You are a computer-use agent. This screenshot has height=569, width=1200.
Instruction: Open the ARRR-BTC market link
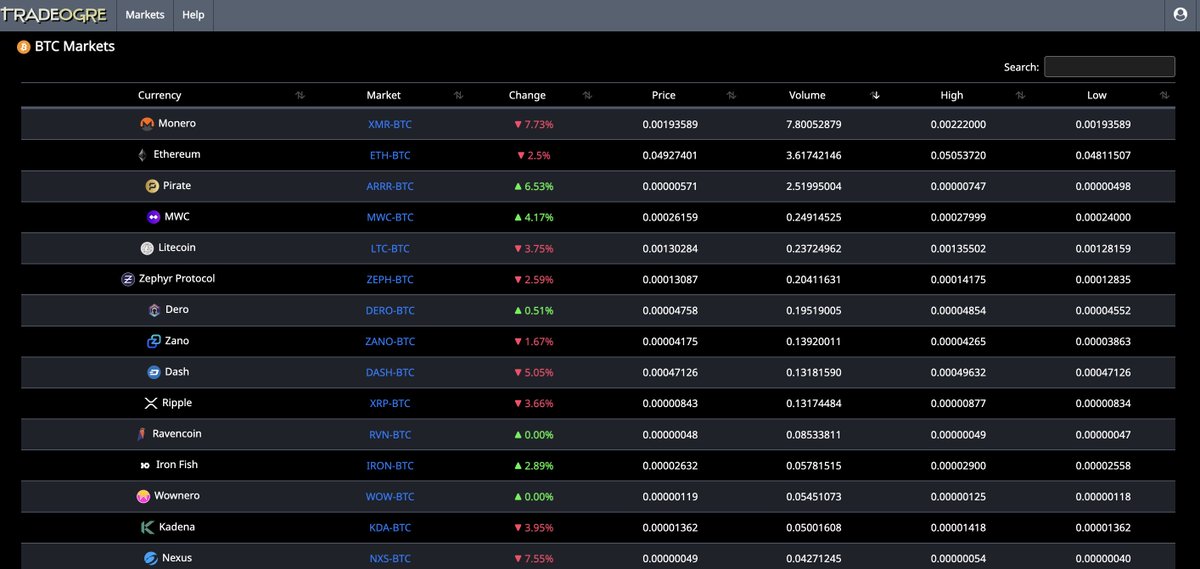coord(390,187)
